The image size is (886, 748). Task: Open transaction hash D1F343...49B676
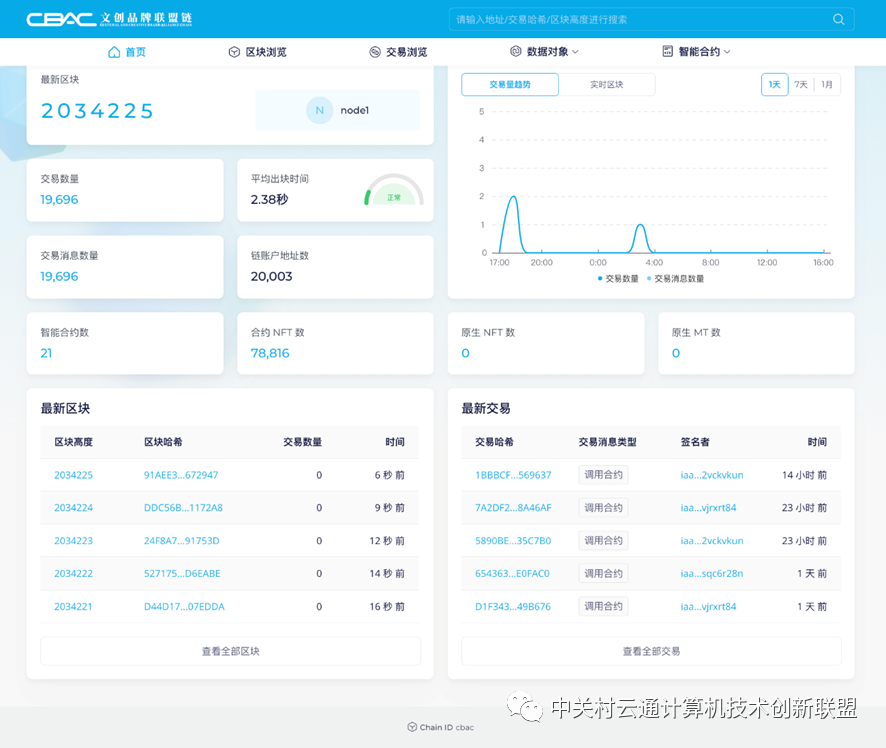point(513,606)
